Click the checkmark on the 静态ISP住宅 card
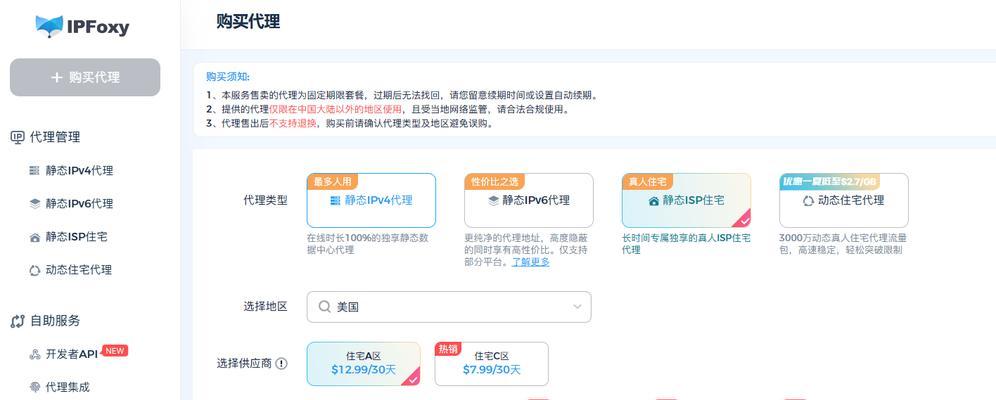Viewport: 996px width, 400px height. click(744, 221)
